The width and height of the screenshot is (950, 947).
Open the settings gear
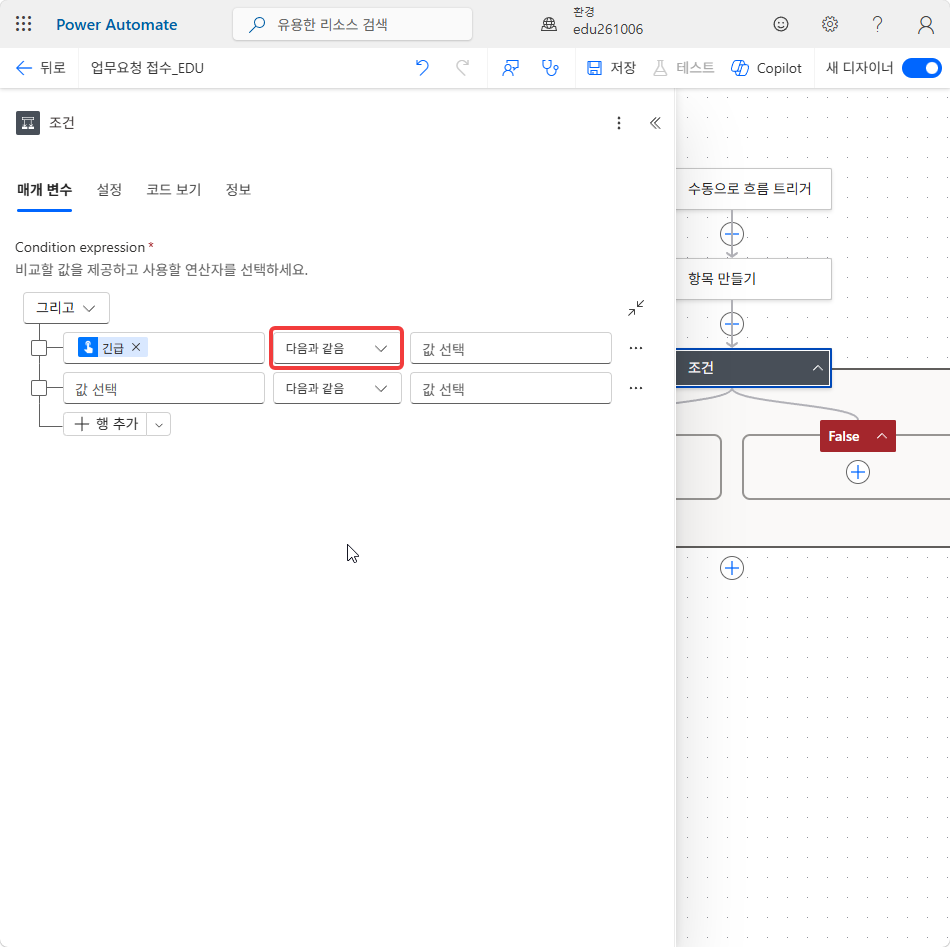click(x=829, y=24)
